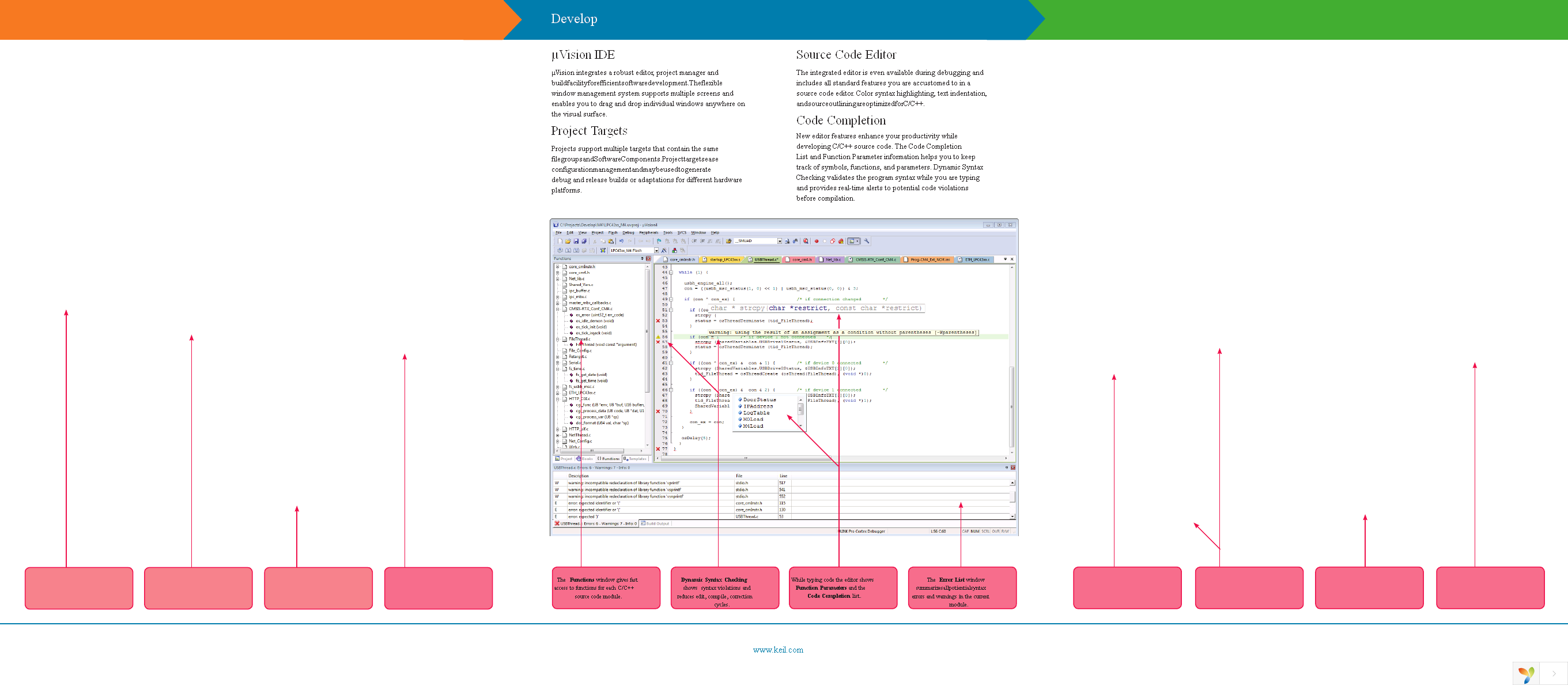The height and width of the screenshot is (686, 1568).
Task: Pin the Functions panel with the pin icon
Action: pos(643,259)
